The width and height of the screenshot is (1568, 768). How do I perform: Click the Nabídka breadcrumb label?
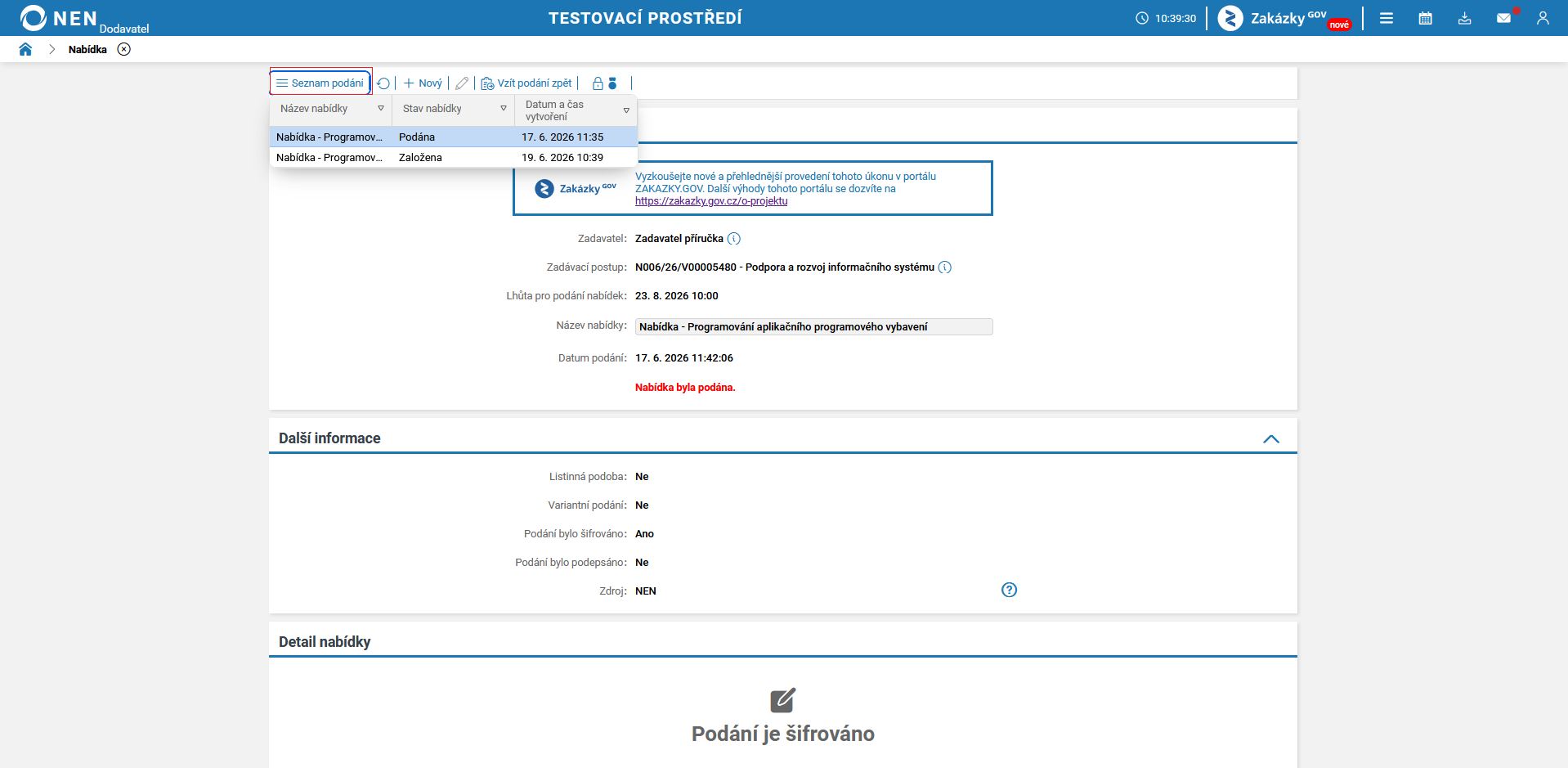pos(87,50)
